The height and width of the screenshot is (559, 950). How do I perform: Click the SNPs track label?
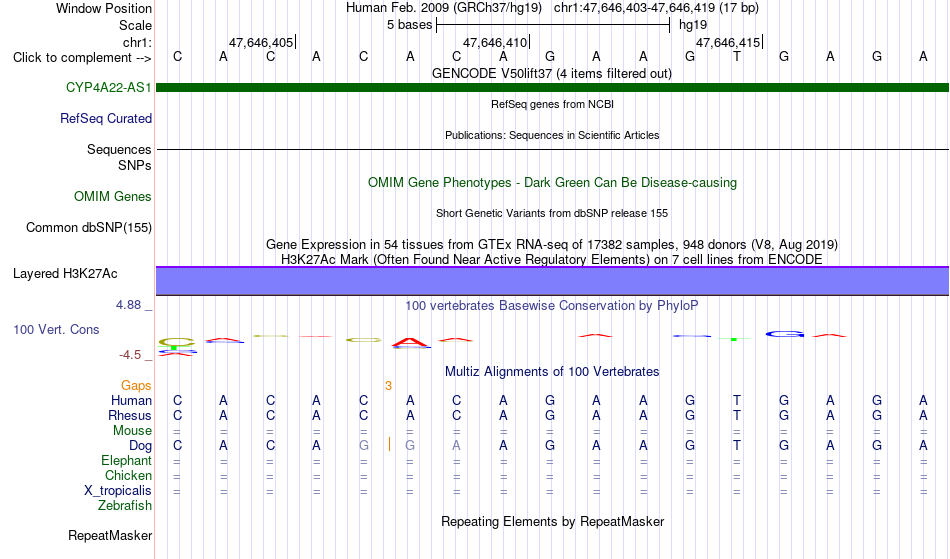[x=135, y=165]
